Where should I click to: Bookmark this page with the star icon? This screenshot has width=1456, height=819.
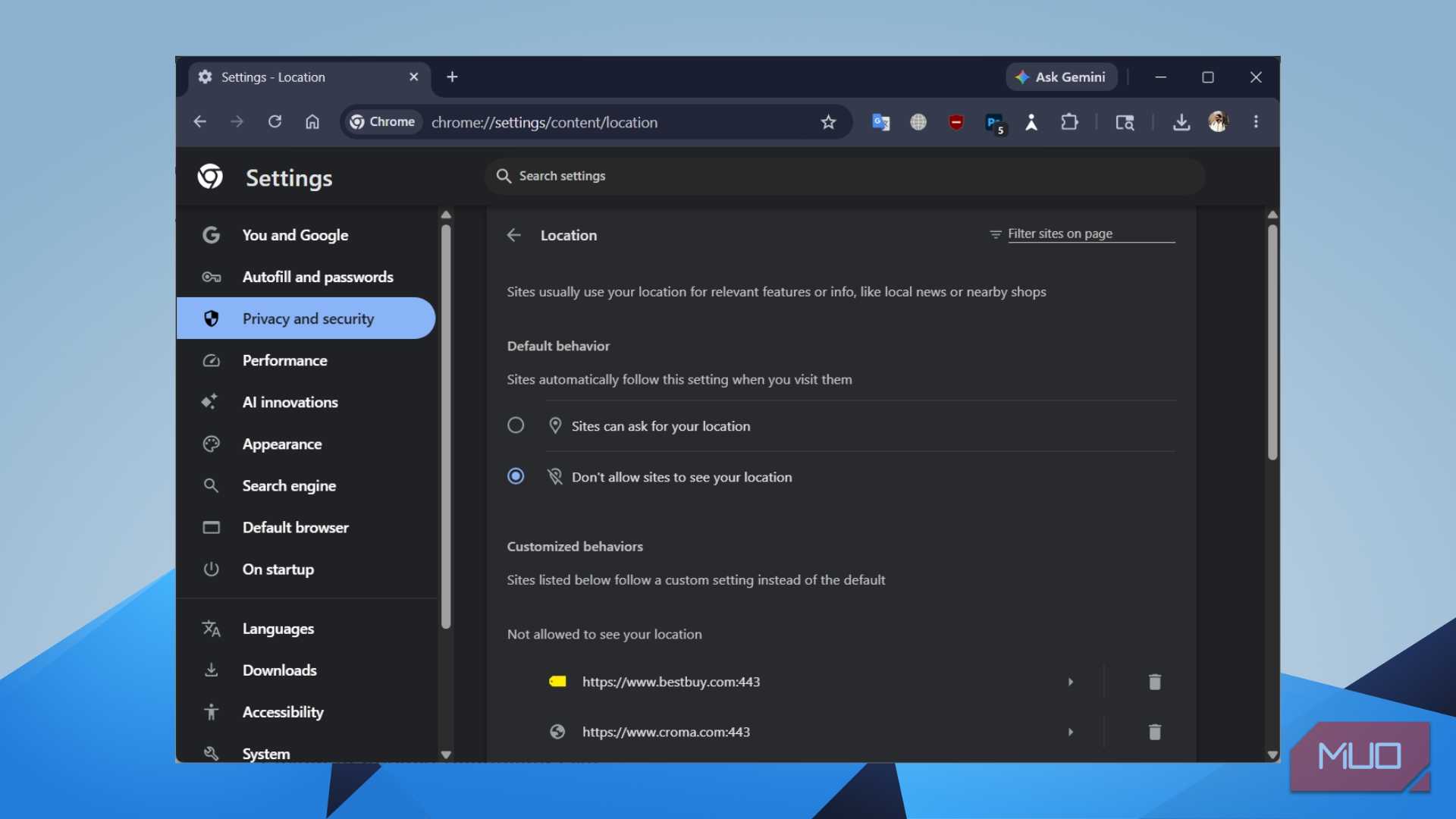(828, 122)
